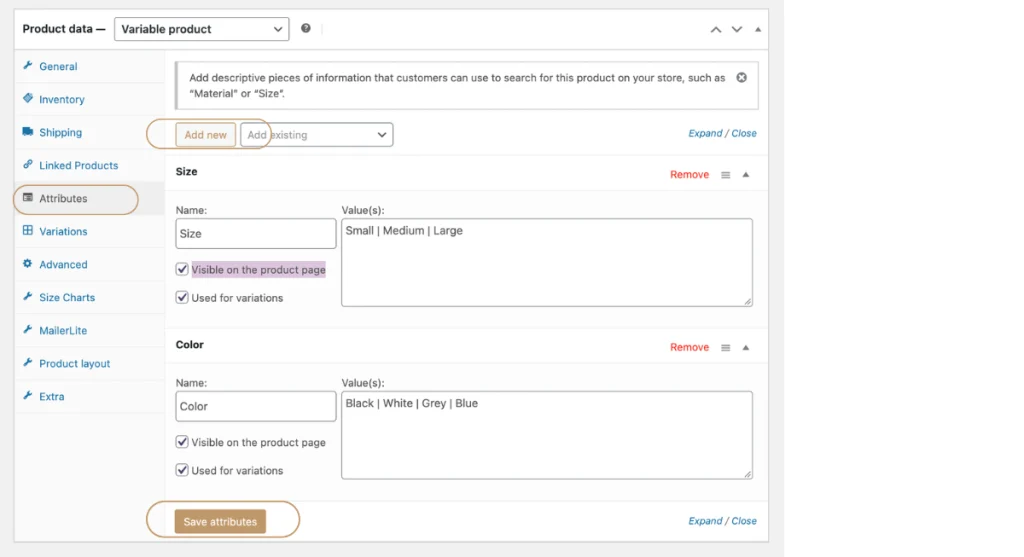Click the Color values text area
This screenshot has height=557, width=1024.
coord(547,435)
